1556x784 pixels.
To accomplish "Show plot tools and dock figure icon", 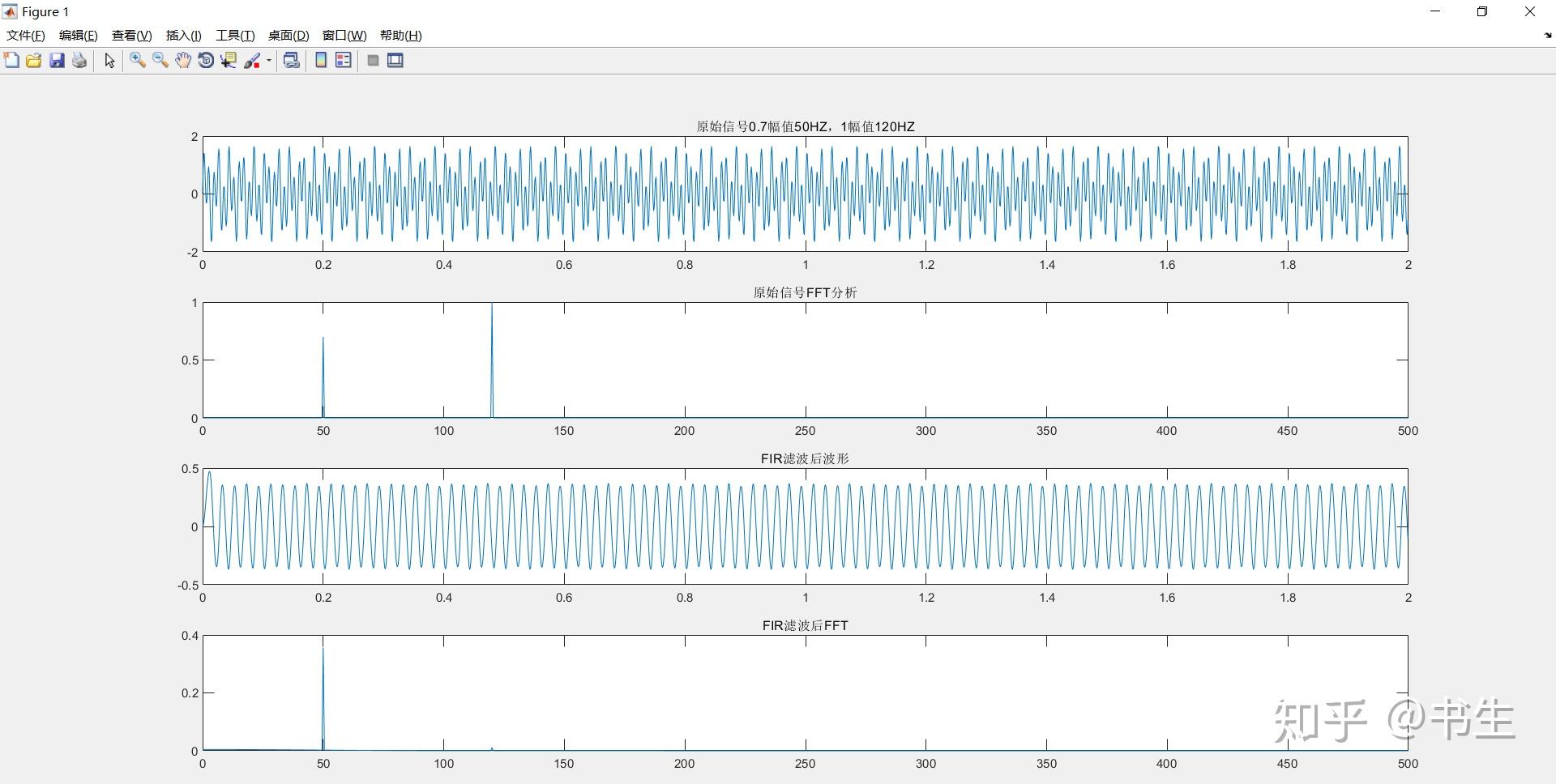I will tap(395, 60).
